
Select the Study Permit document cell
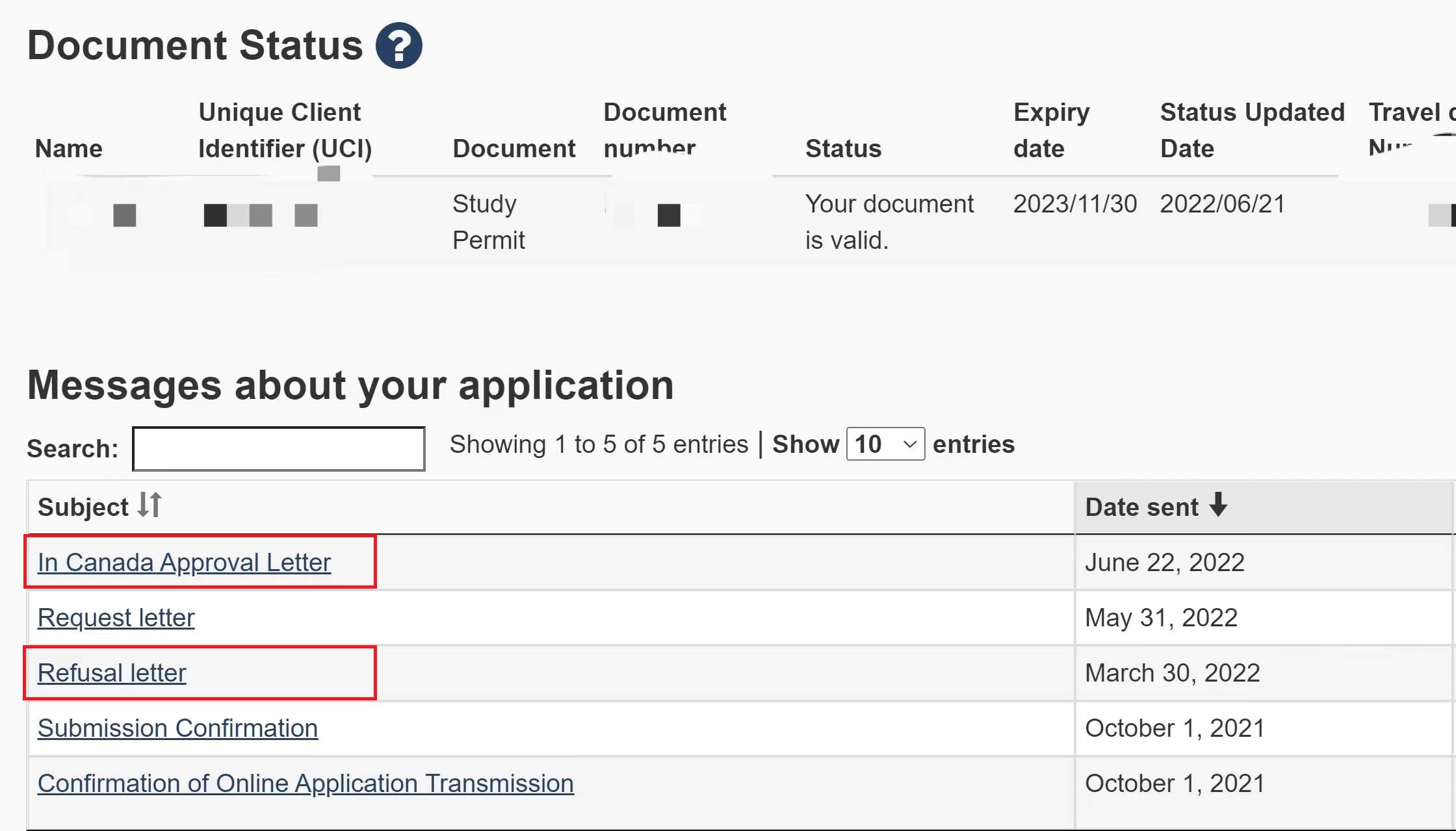[x=488, y=222]
